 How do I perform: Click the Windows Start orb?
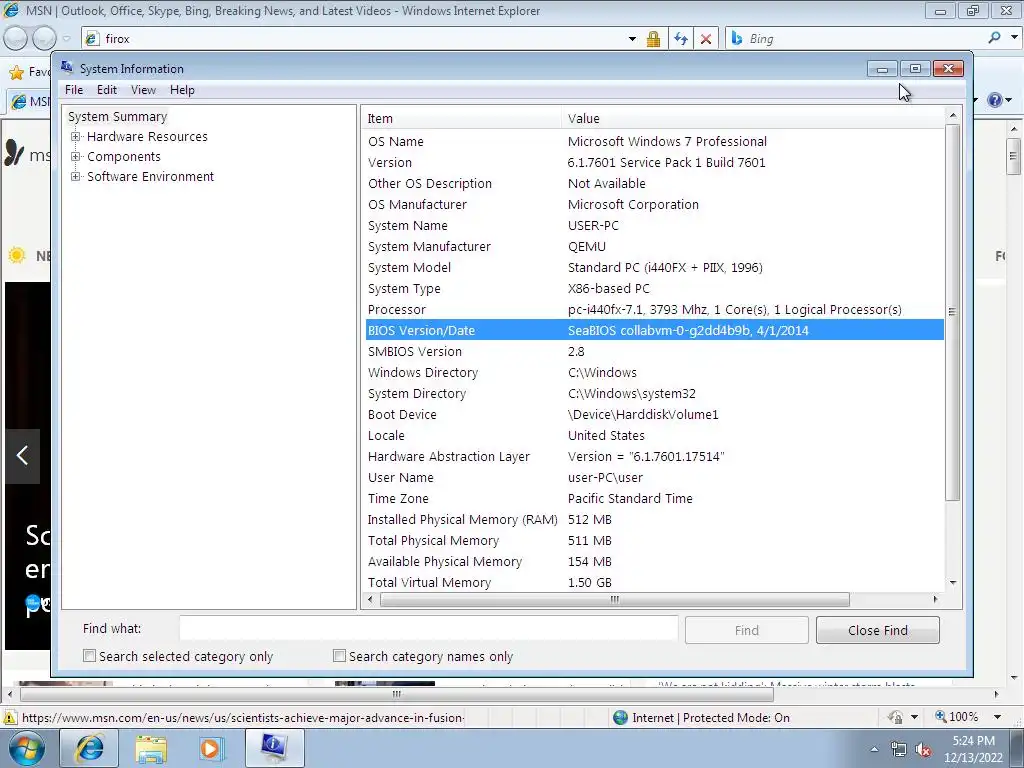coord(26,748)
